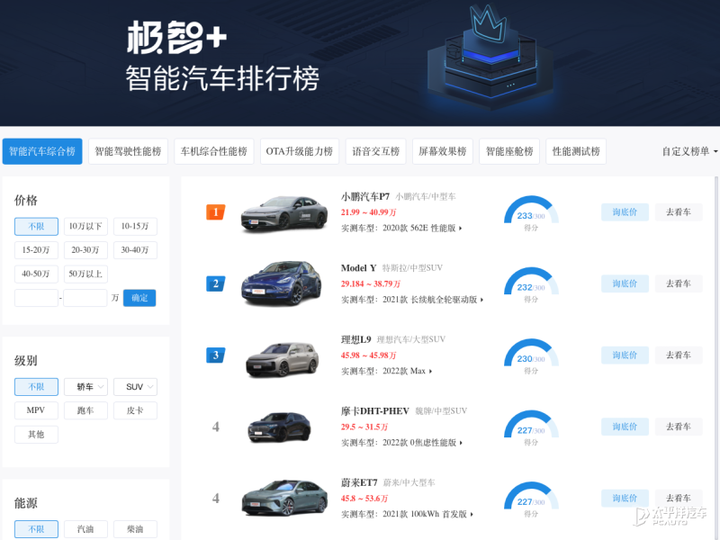
Task: Click 询底价 for 理想L9
Action: click(625, 355)
